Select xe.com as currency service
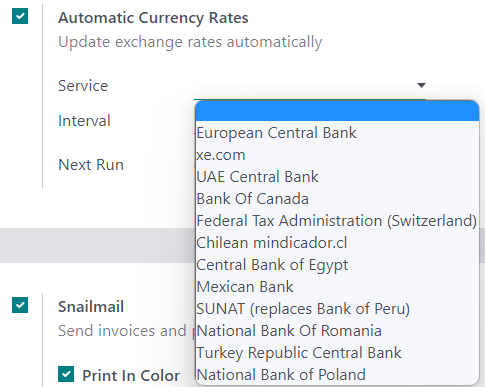The height and width of the screenshot is (387, 485). click(x=337, y=155)
